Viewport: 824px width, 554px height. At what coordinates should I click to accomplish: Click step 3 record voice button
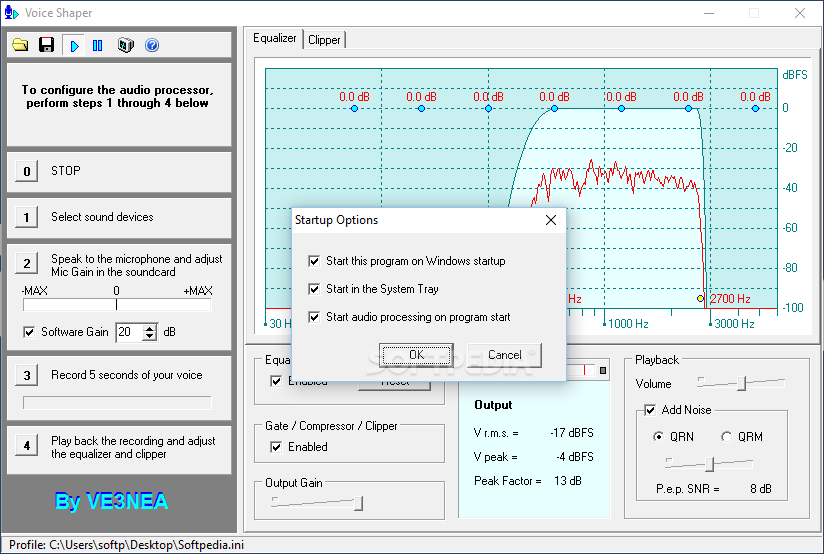pyautogui.click(x=26, y=375)
